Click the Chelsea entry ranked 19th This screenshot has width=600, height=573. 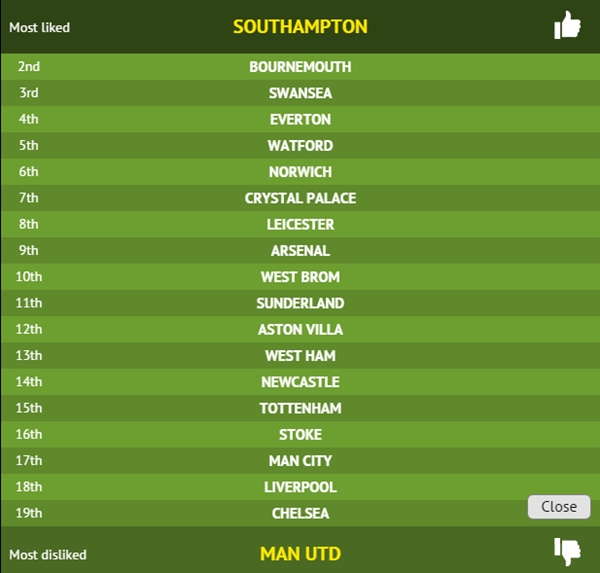300,513
